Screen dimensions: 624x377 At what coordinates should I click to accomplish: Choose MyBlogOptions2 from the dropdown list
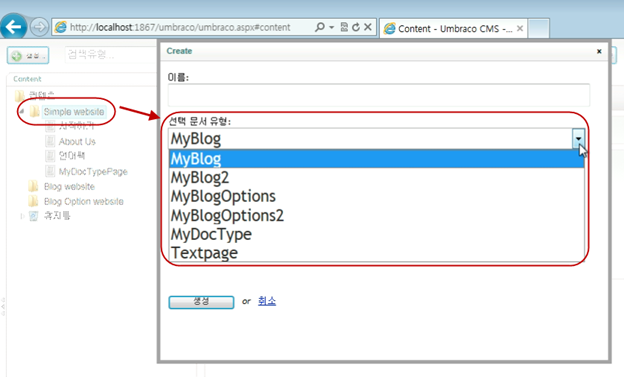pyautogui.click(x=376, y=215)
